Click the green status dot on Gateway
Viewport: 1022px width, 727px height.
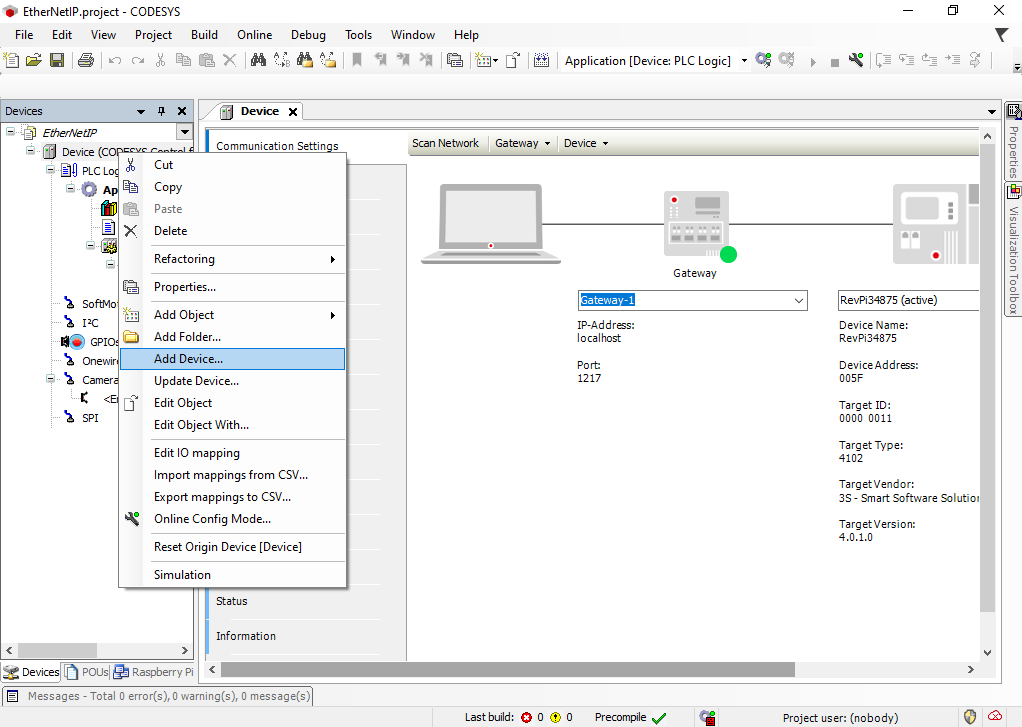point(728,254)
